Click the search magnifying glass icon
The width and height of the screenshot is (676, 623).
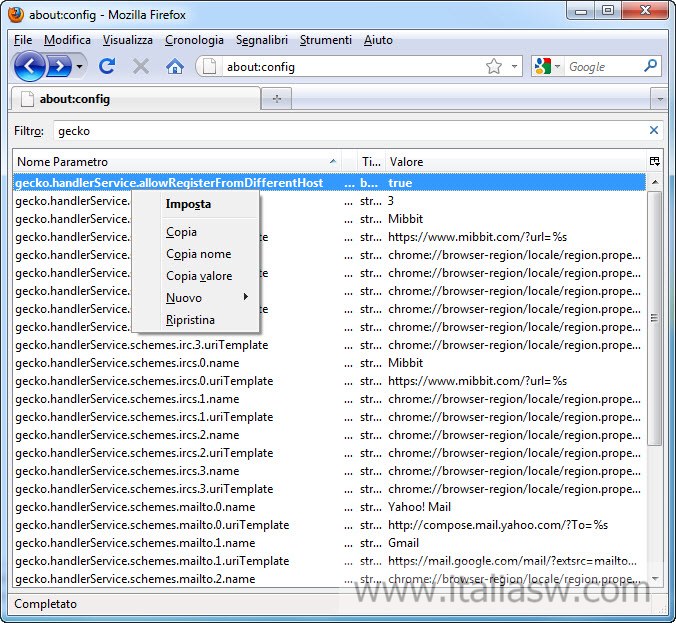coord(651,67)
